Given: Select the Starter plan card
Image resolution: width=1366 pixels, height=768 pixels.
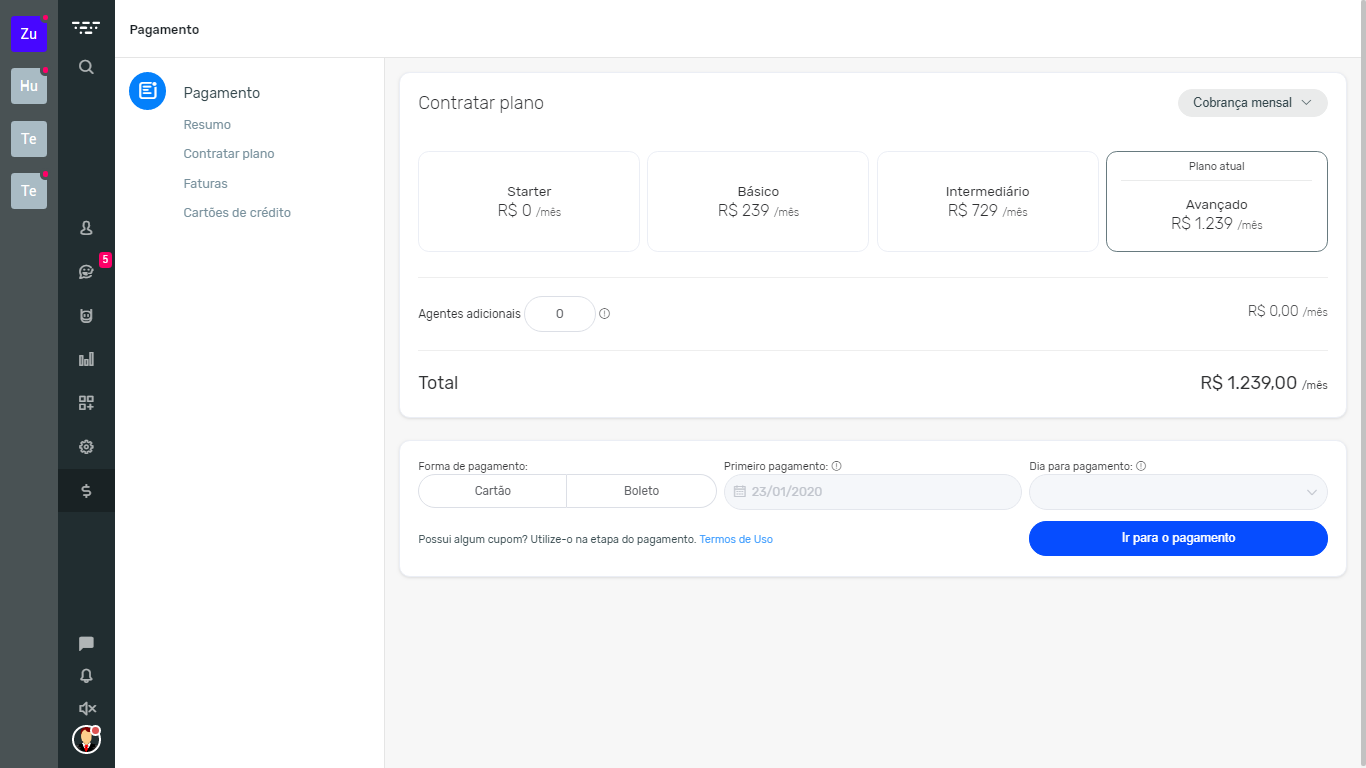Looking at the screenshot, I should tap(529, 201).
